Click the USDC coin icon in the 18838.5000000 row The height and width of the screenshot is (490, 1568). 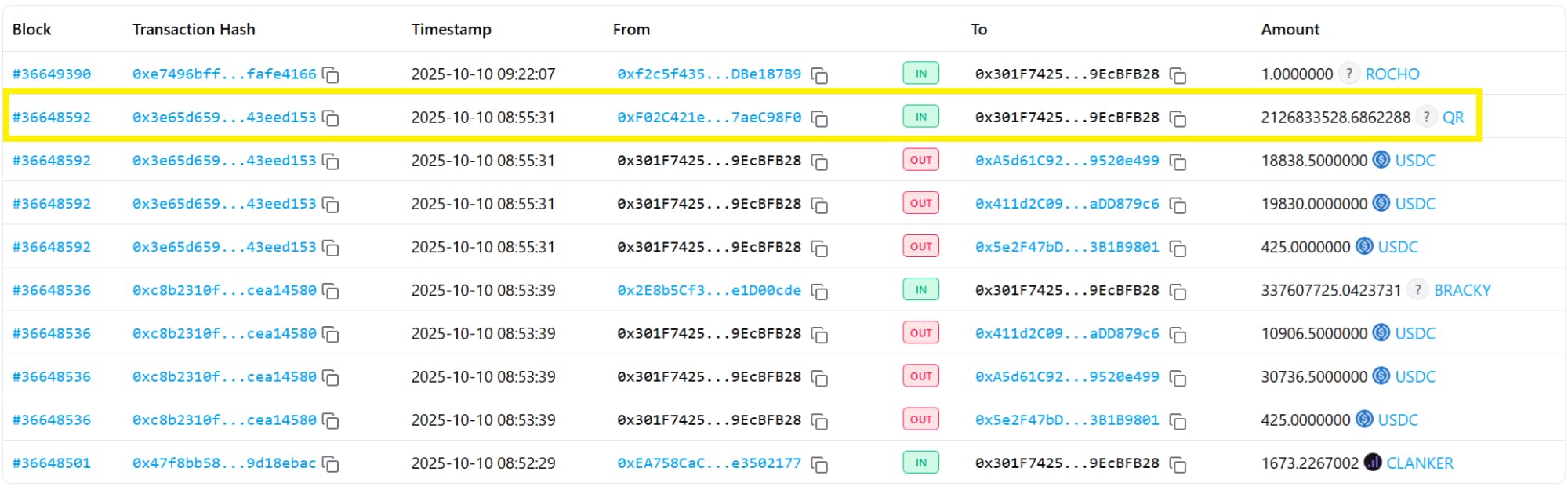(1381, 160)
